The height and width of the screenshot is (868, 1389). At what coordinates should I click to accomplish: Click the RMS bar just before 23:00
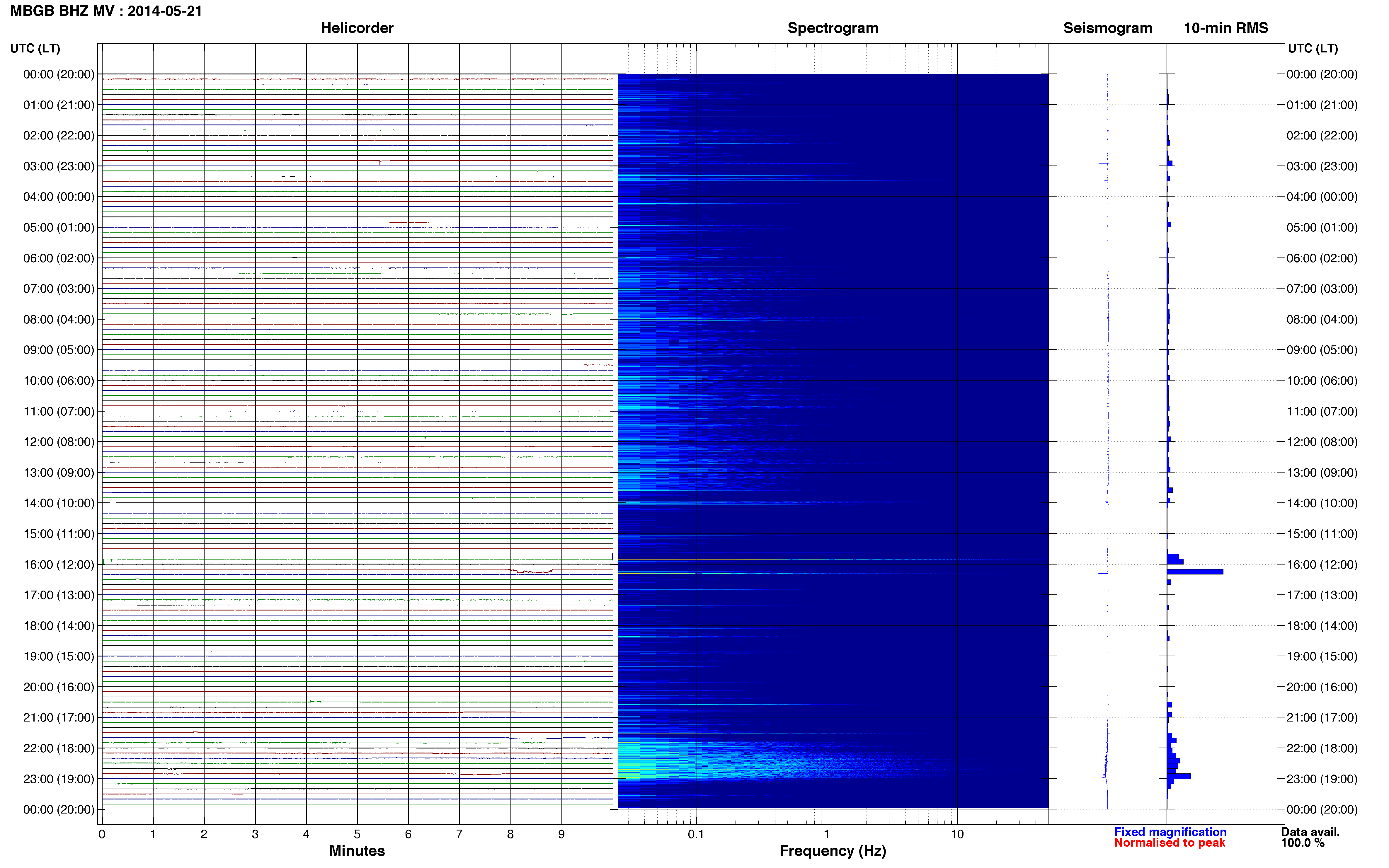(x=1179, y=776)
